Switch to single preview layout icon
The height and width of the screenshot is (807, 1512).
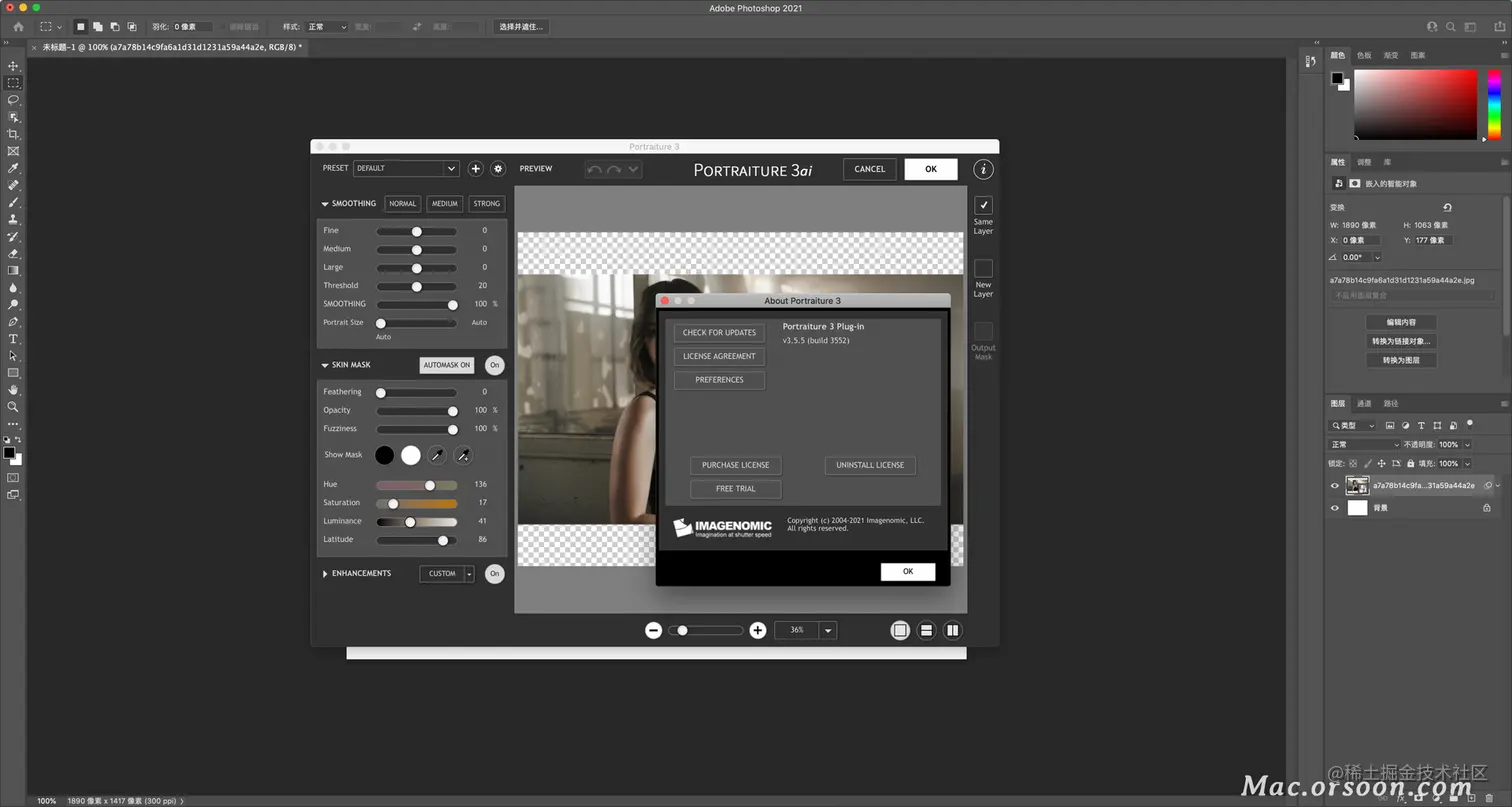900,630
